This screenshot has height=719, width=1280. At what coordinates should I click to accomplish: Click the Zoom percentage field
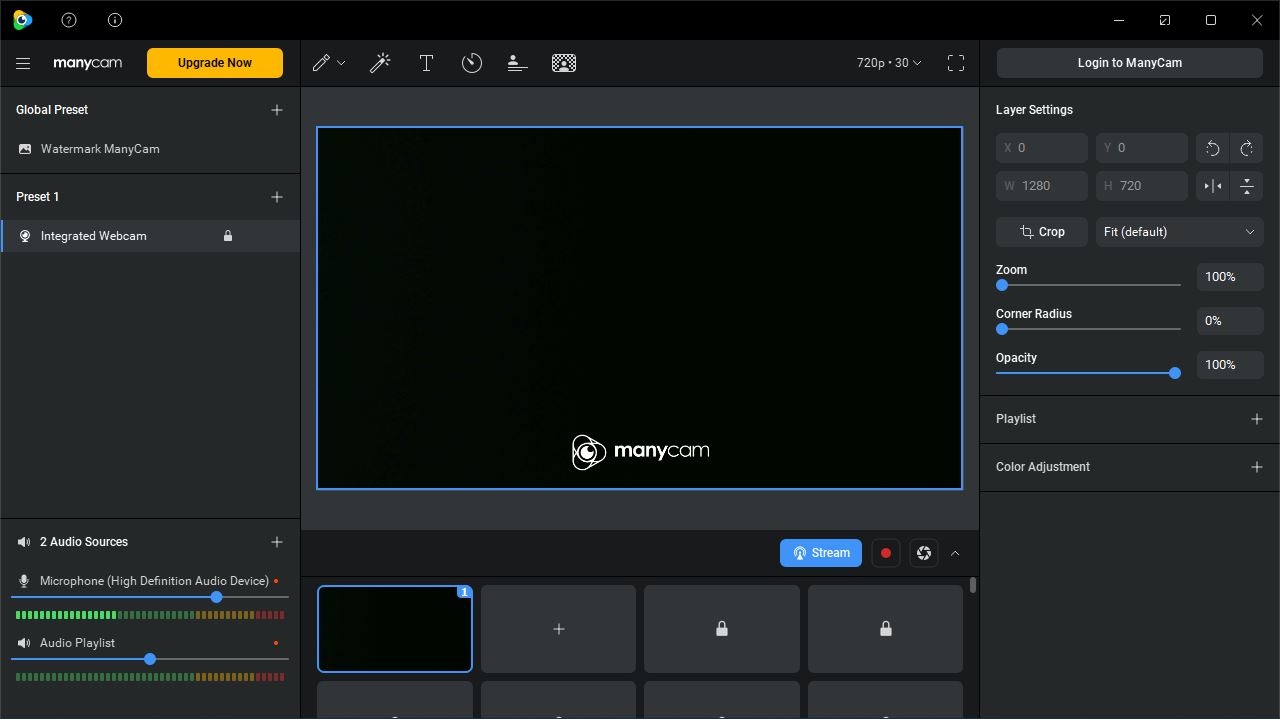[1230, 277]
